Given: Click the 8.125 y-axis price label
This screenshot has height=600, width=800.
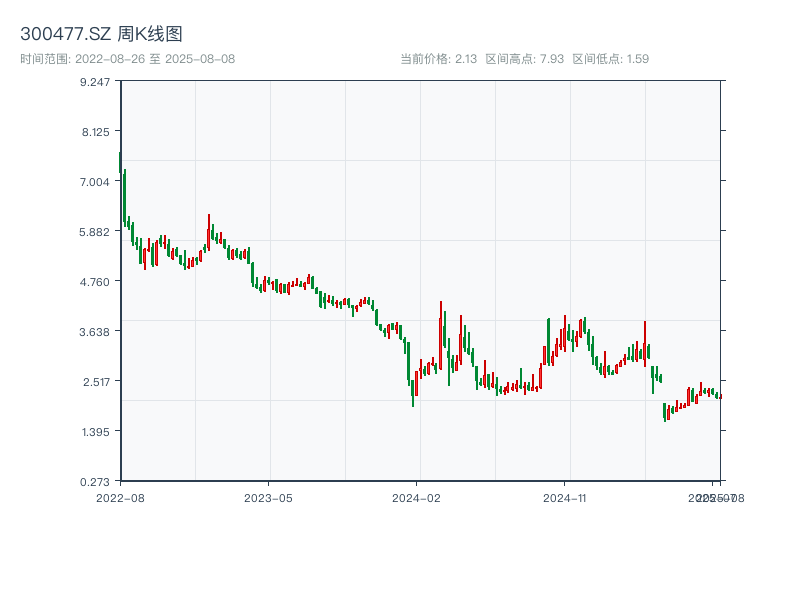Looking at the screenshot, I should pyautogui.click(x=96, y=131).
